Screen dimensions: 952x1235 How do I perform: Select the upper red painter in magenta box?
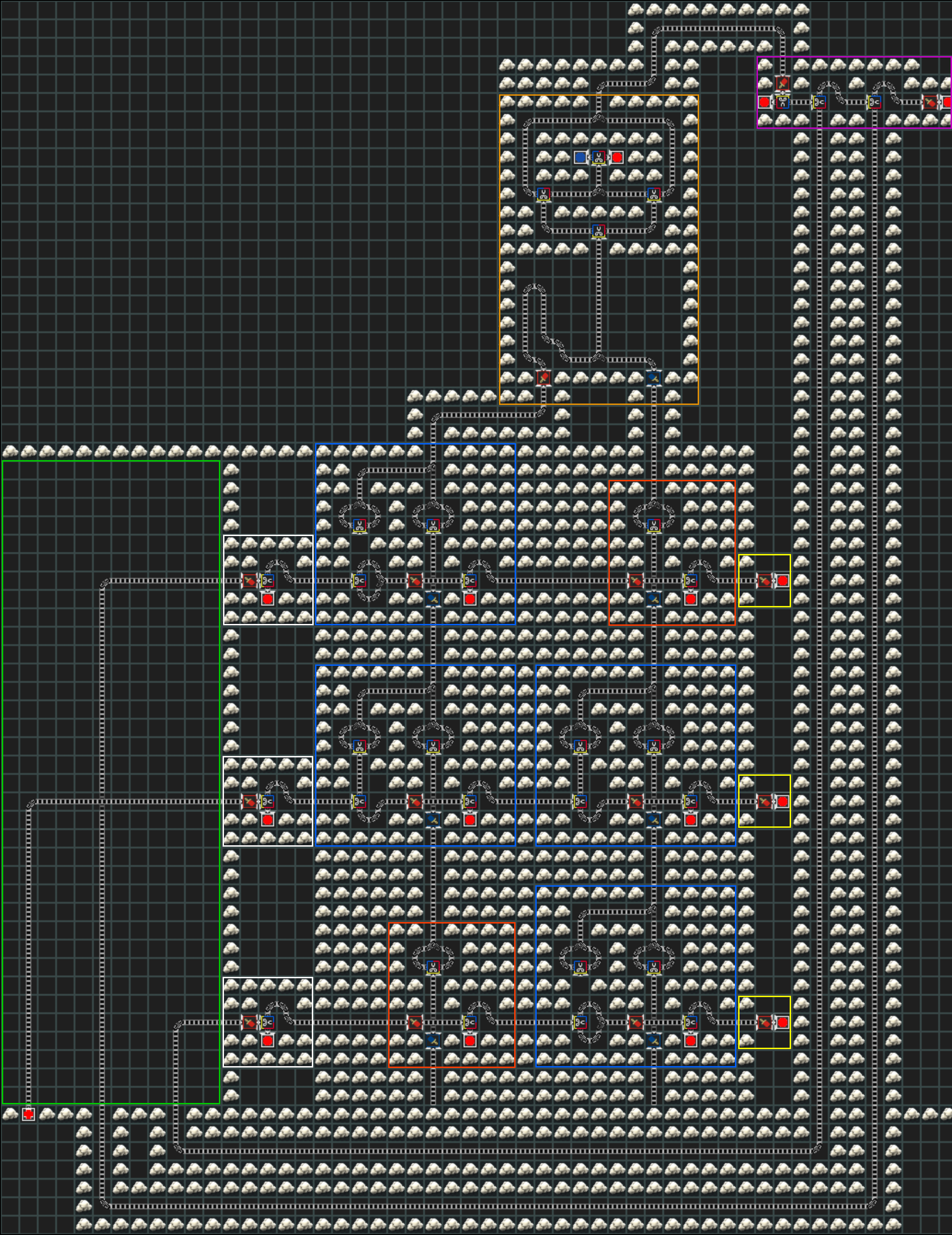782,84
